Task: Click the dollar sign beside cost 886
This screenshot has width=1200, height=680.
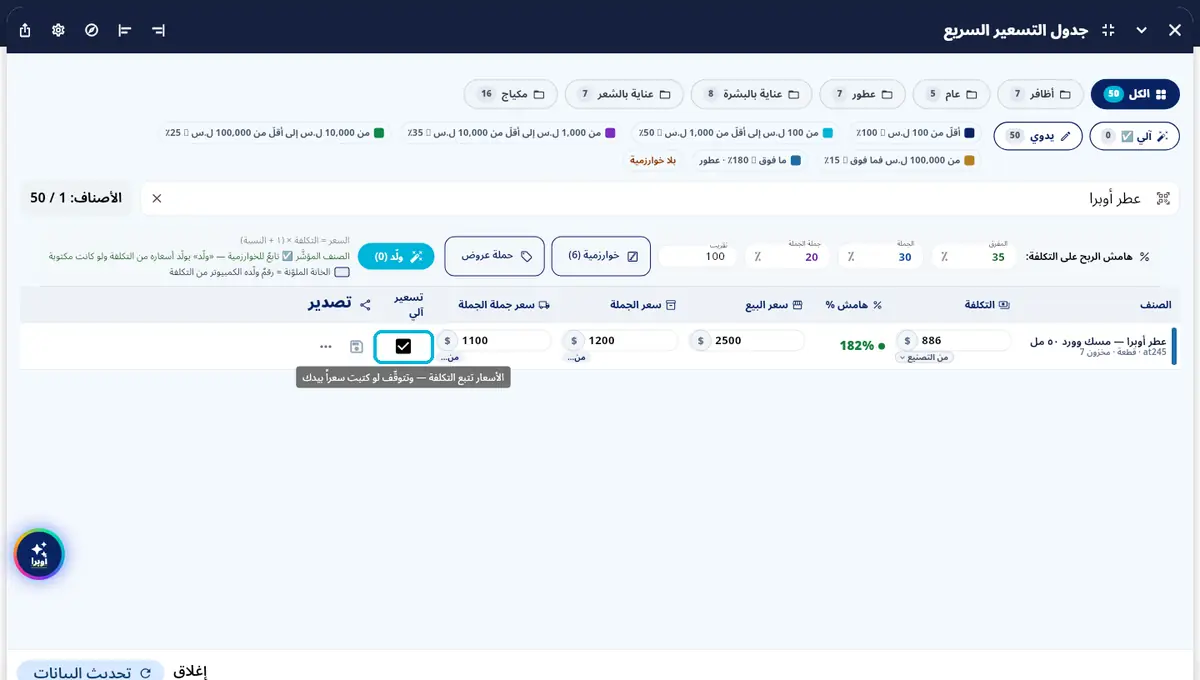Action: [x=907, y=340]
